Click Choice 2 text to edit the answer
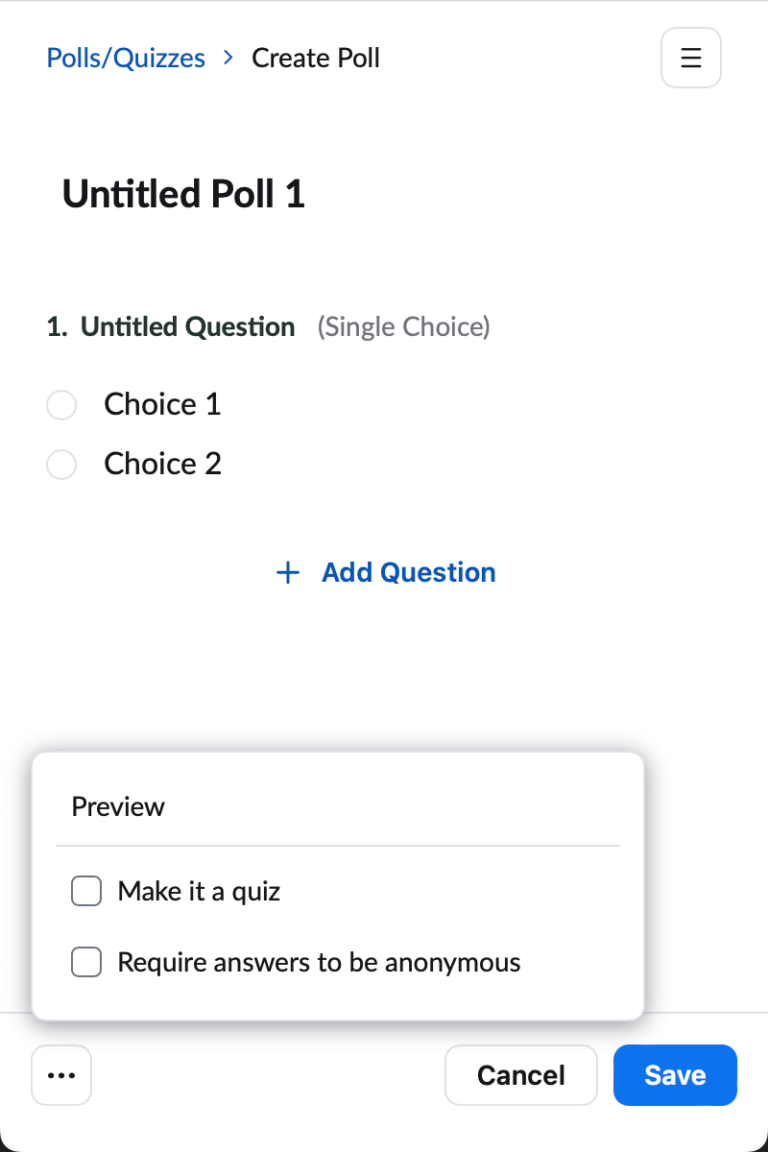This screenshot has height=1152, width=768. pyautogui.click(x=162, y=464)
